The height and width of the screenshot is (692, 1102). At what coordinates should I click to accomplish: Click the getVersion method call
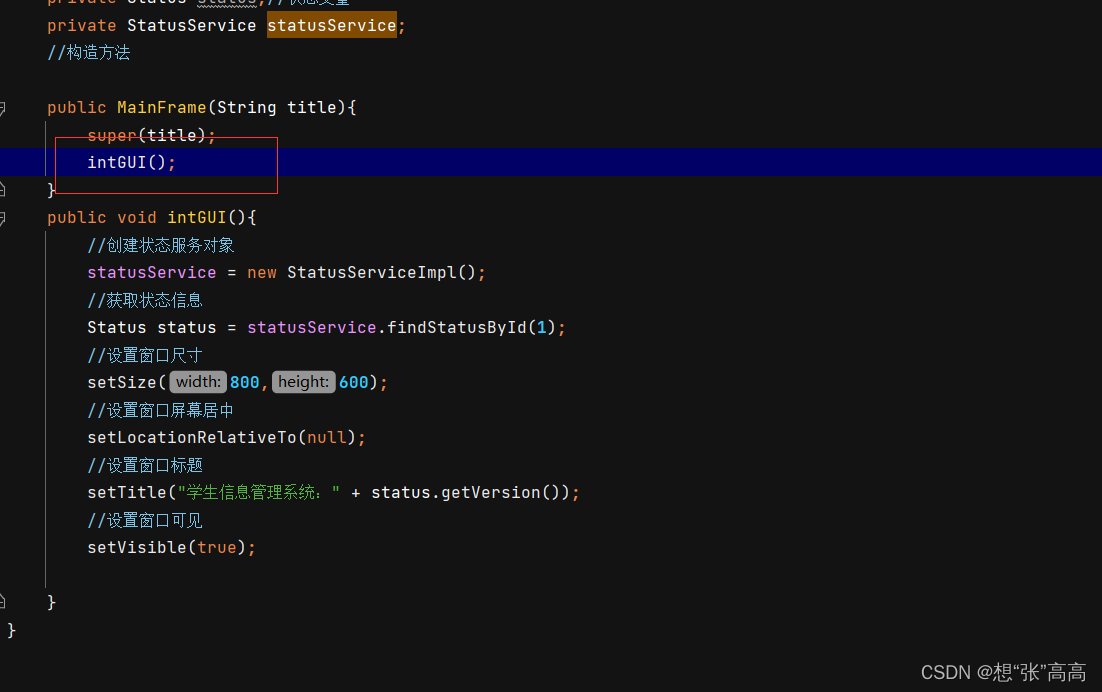[x=491, y=492]
